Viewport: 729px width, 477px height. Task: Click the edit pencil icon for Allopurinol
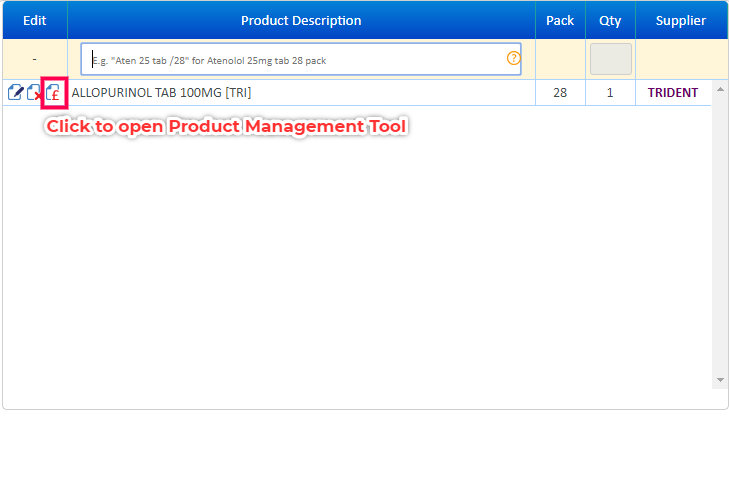[15, 93]
